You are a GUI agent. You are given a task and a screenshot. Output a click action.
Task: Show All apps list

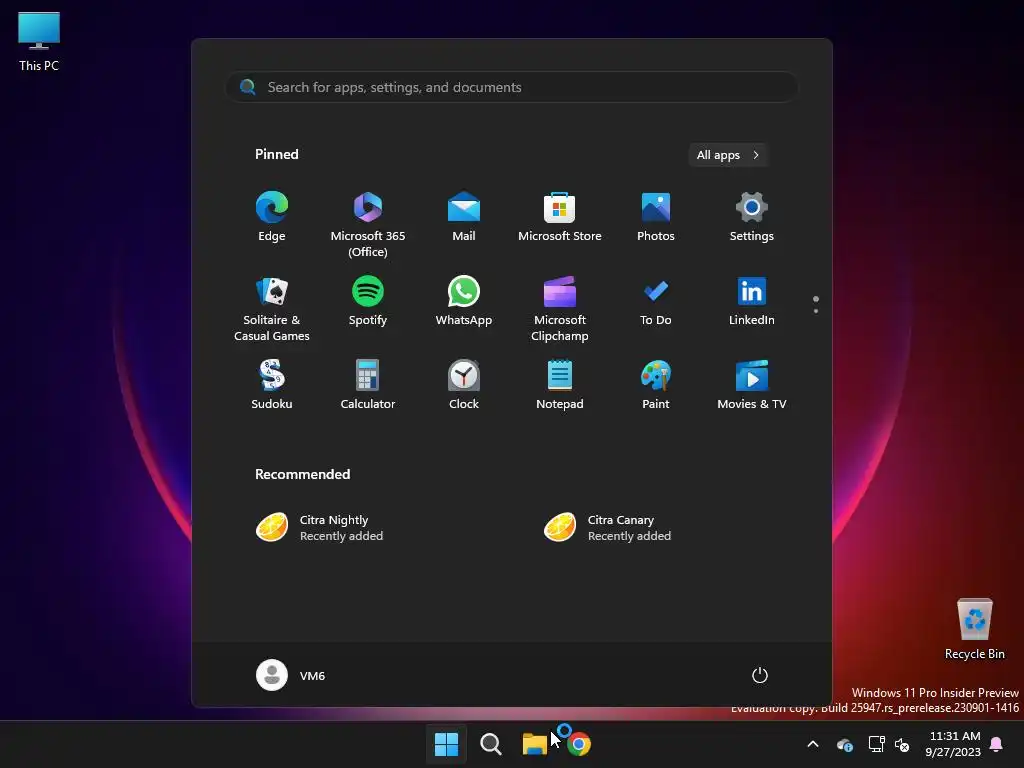pyautogui.click(x=728, y=155)
